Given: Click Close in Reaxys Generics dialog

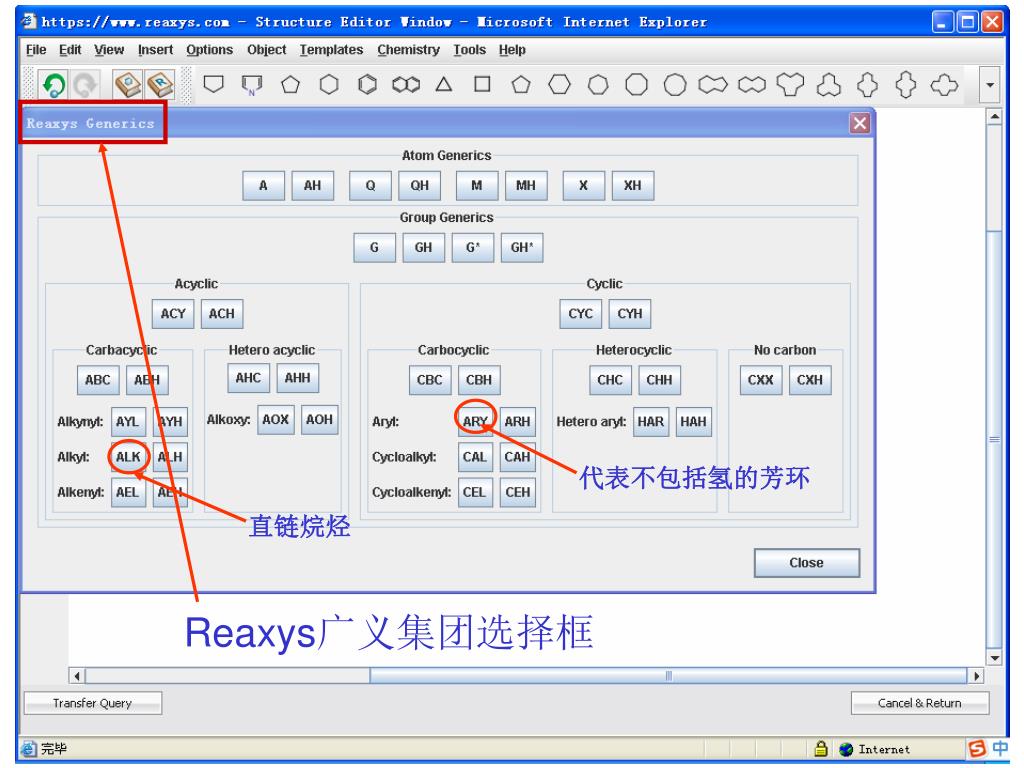Looking at the screenshot, I should (x=807, y=563).
